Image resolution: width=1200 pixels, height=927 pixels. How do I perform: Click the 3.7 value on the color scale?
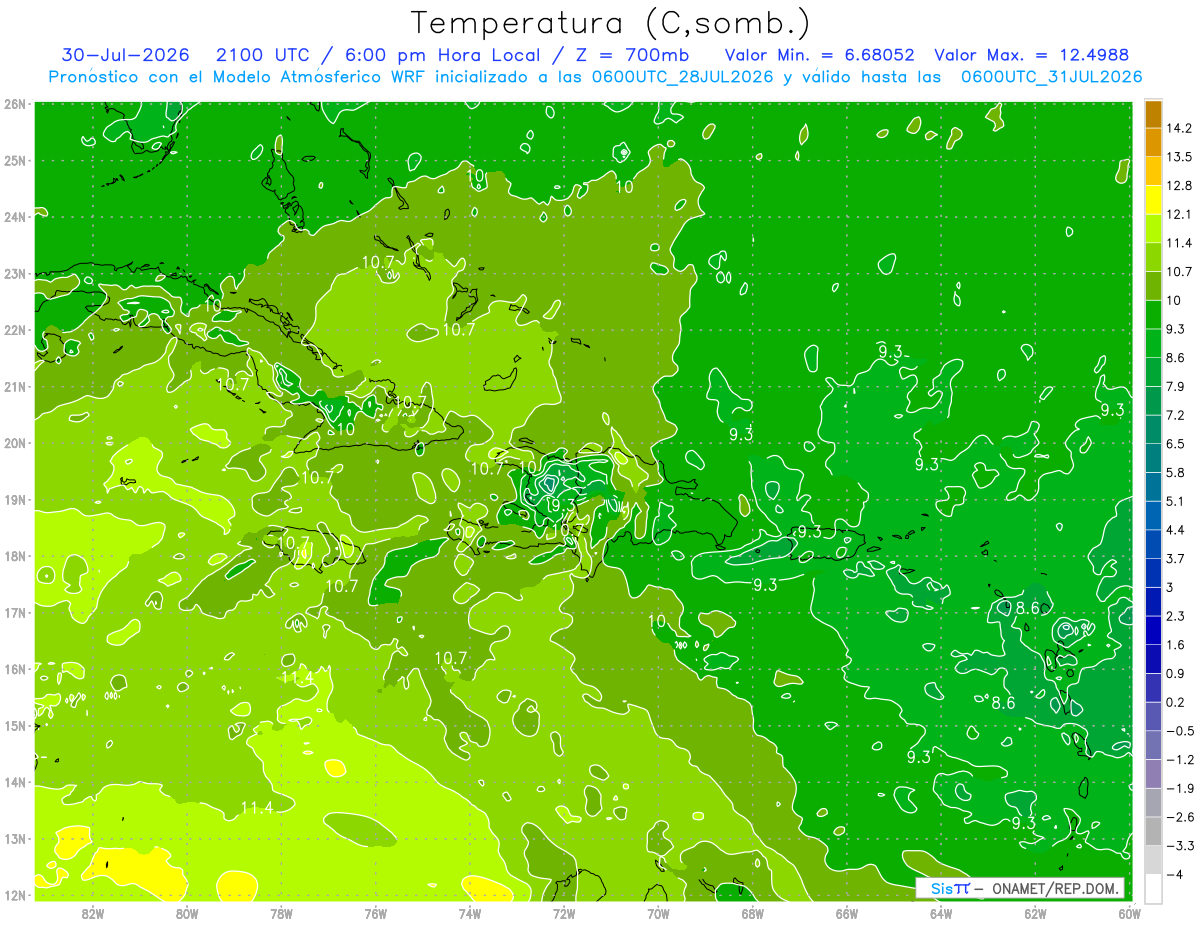tap(1175, 558)
